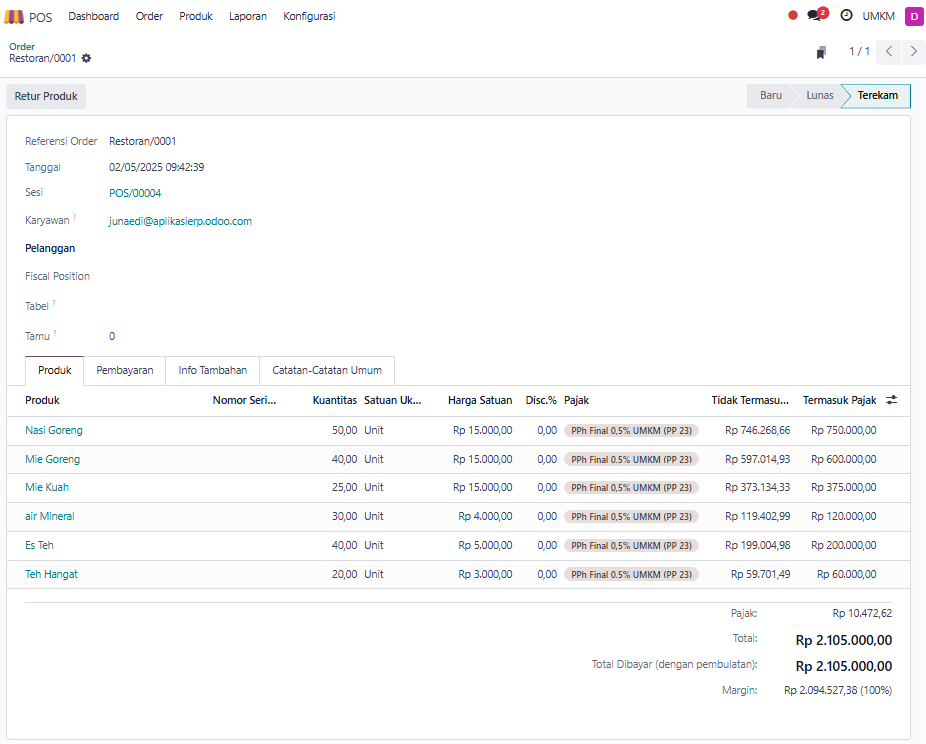Open the user avatar D menu
Screen dimensions: 926x744
point(914,17)
